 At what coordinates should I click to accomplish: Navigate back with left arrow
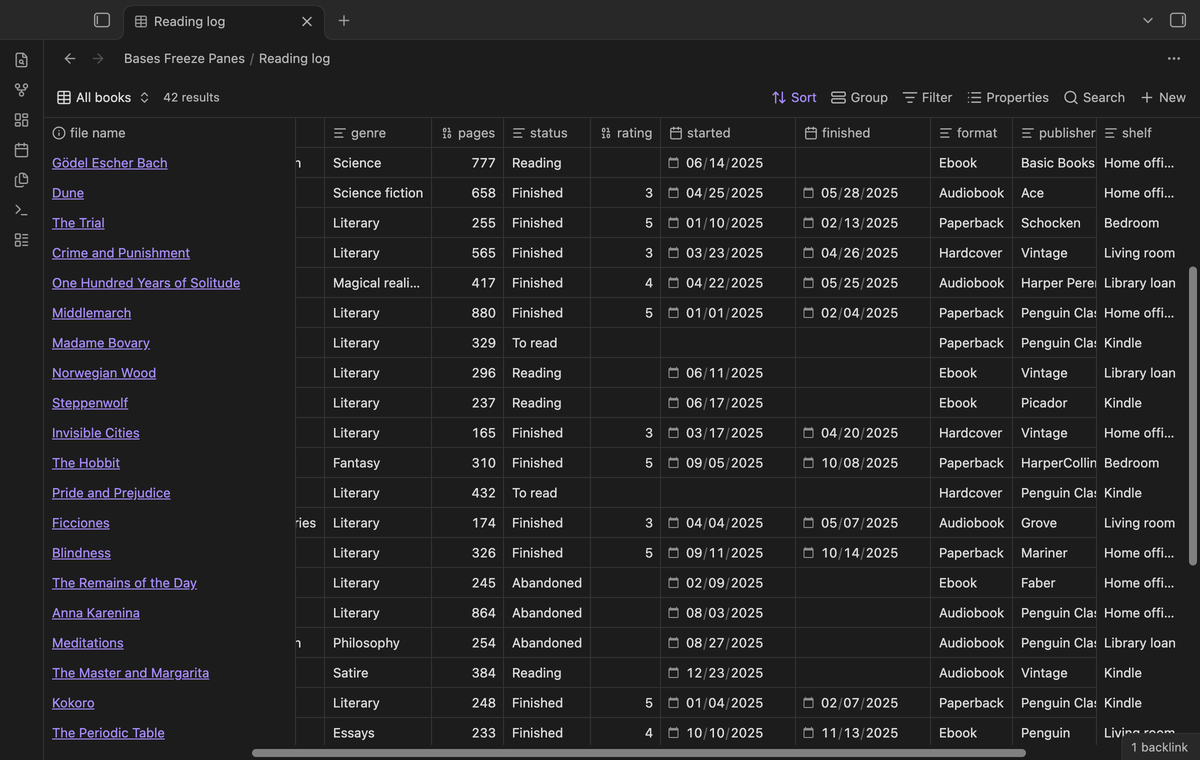(70, 58)
